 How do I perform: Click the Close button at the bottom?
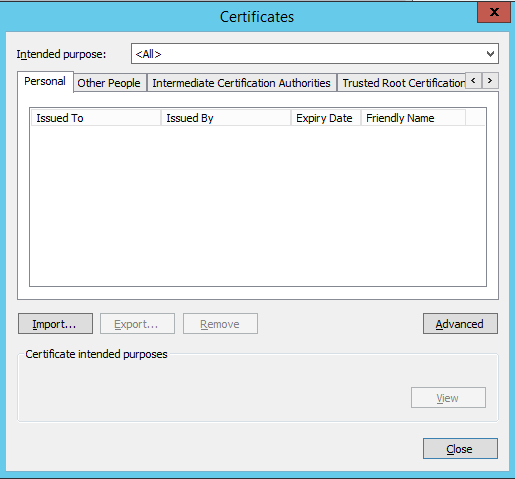[x=460, y=449]
